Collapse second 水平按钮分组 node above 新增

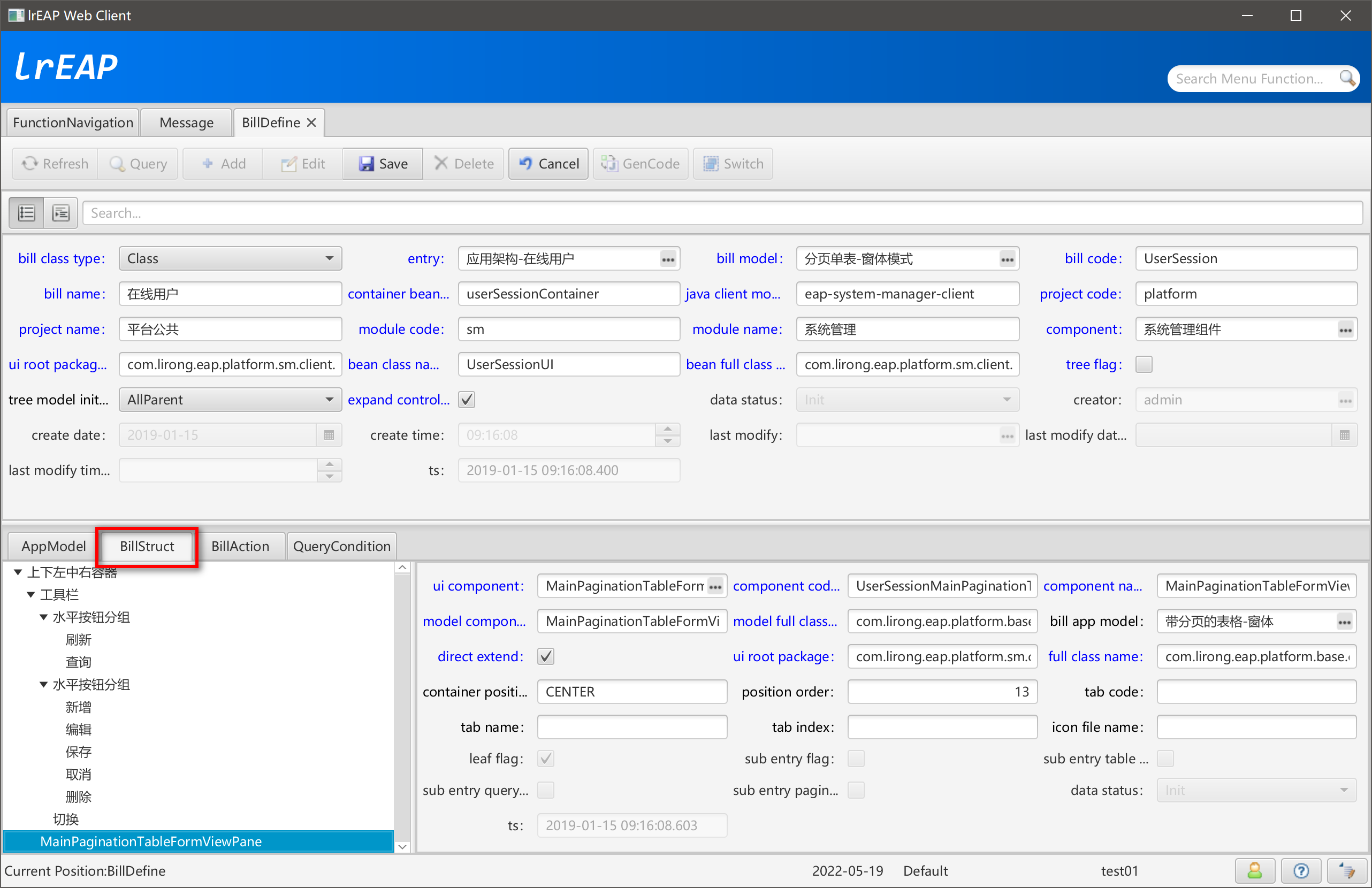pyautogui.click(x=43, y=685)
